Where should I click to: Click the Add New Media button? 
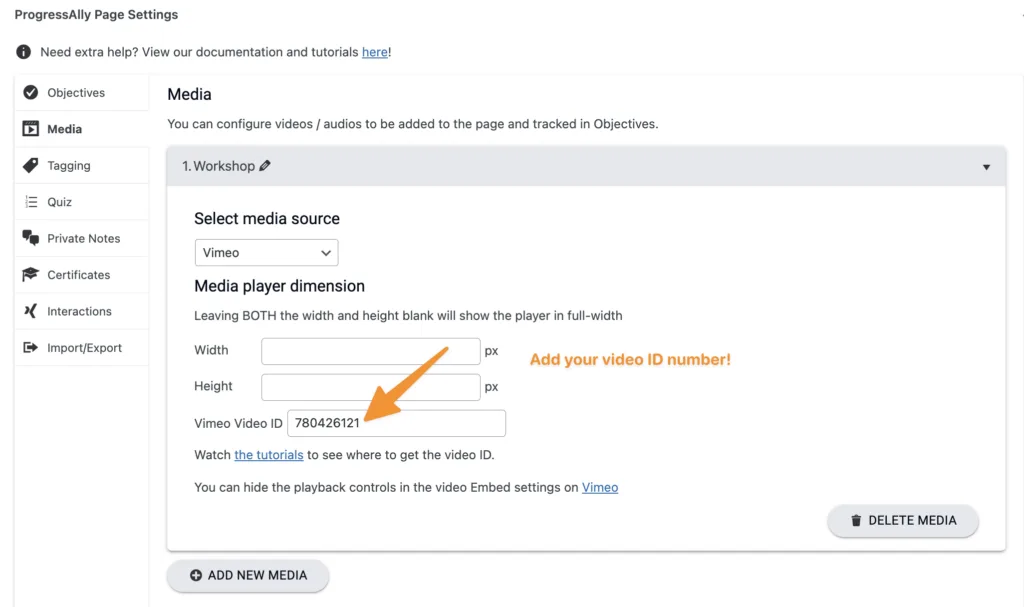pos(247,575)
